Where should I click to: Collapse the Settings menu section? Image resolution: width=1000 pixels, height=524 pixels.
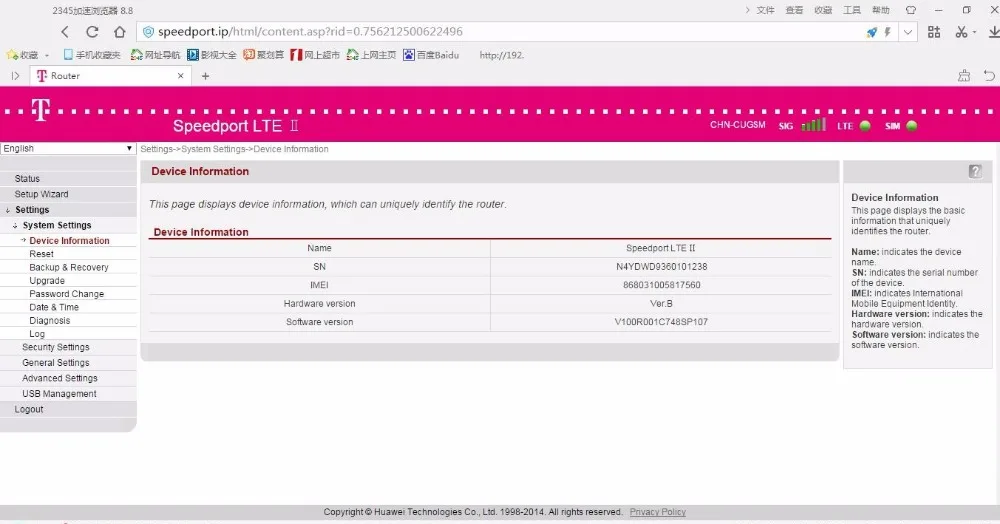click(32, 210)
